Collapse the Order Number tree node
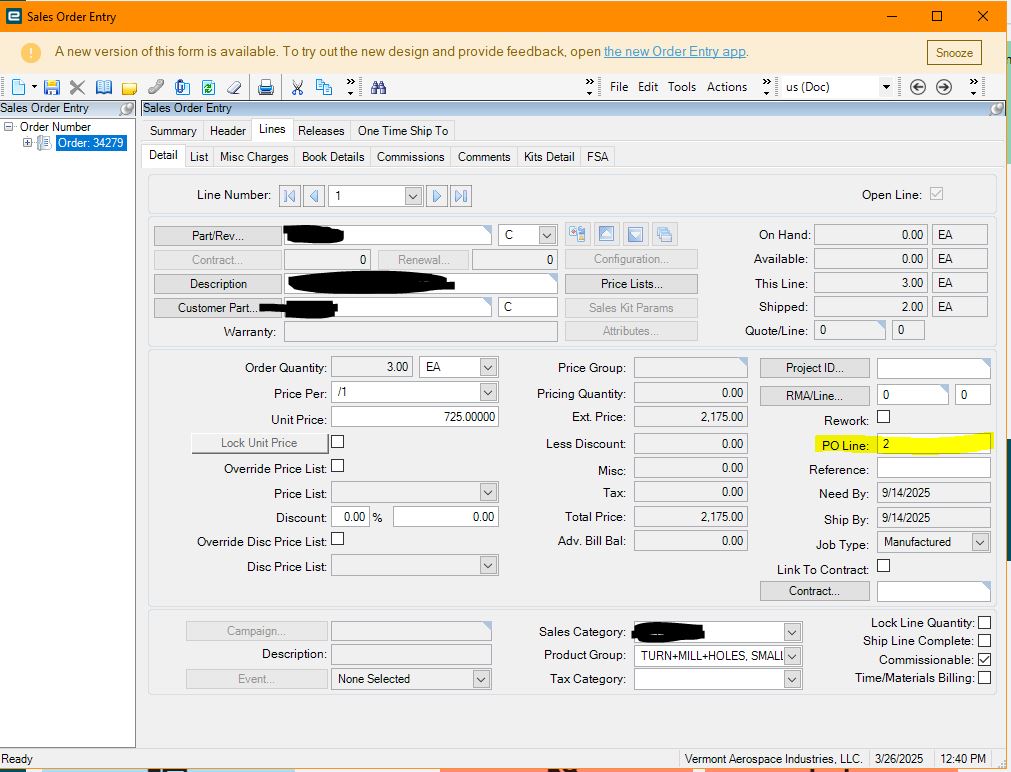1011x772 pixels. 8,126
